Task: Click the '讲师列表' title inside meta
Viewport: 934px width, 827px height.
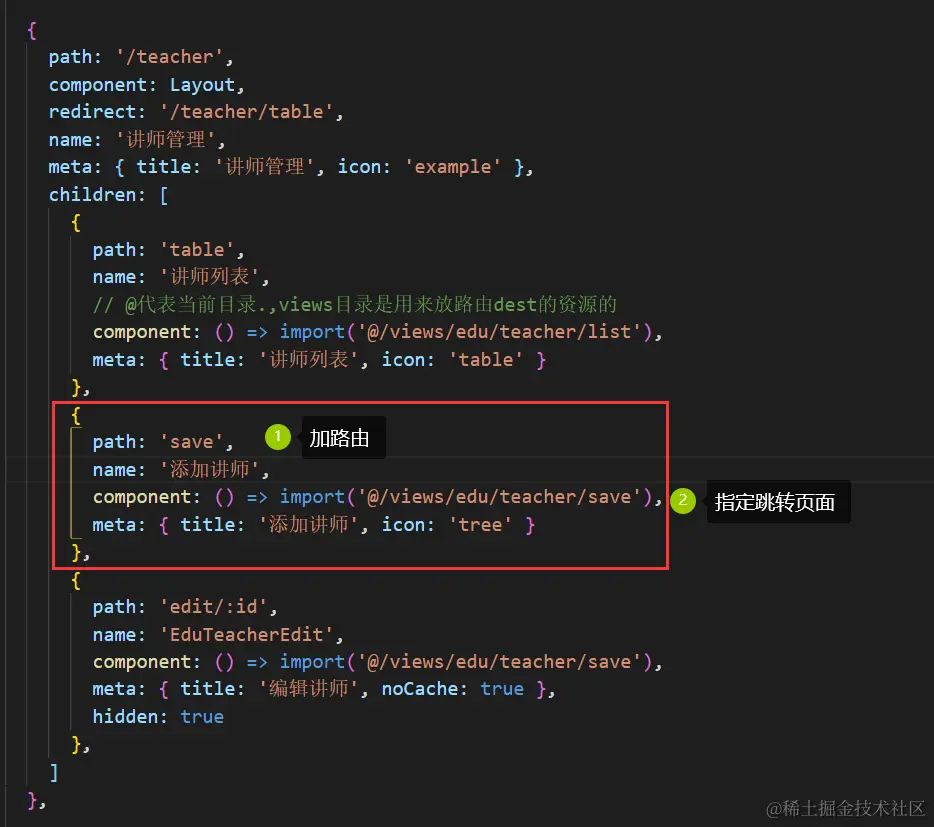Action: [309, 359]
